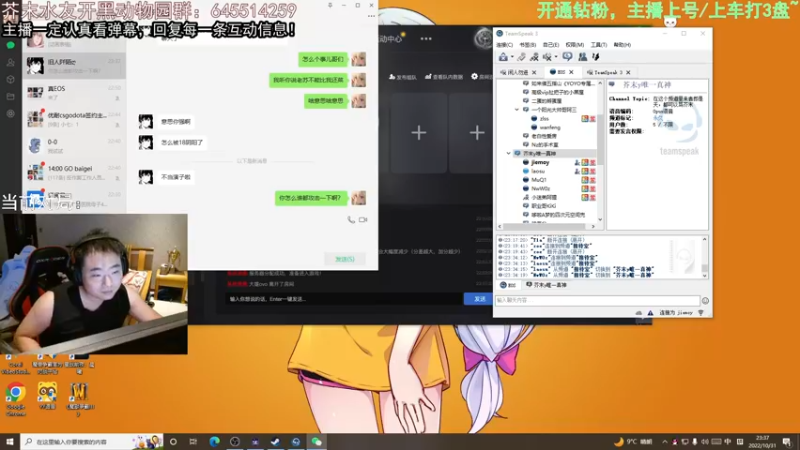Select user zlss in the channel tree
Viewport: 800px width, 450px height.
point(544,118)
